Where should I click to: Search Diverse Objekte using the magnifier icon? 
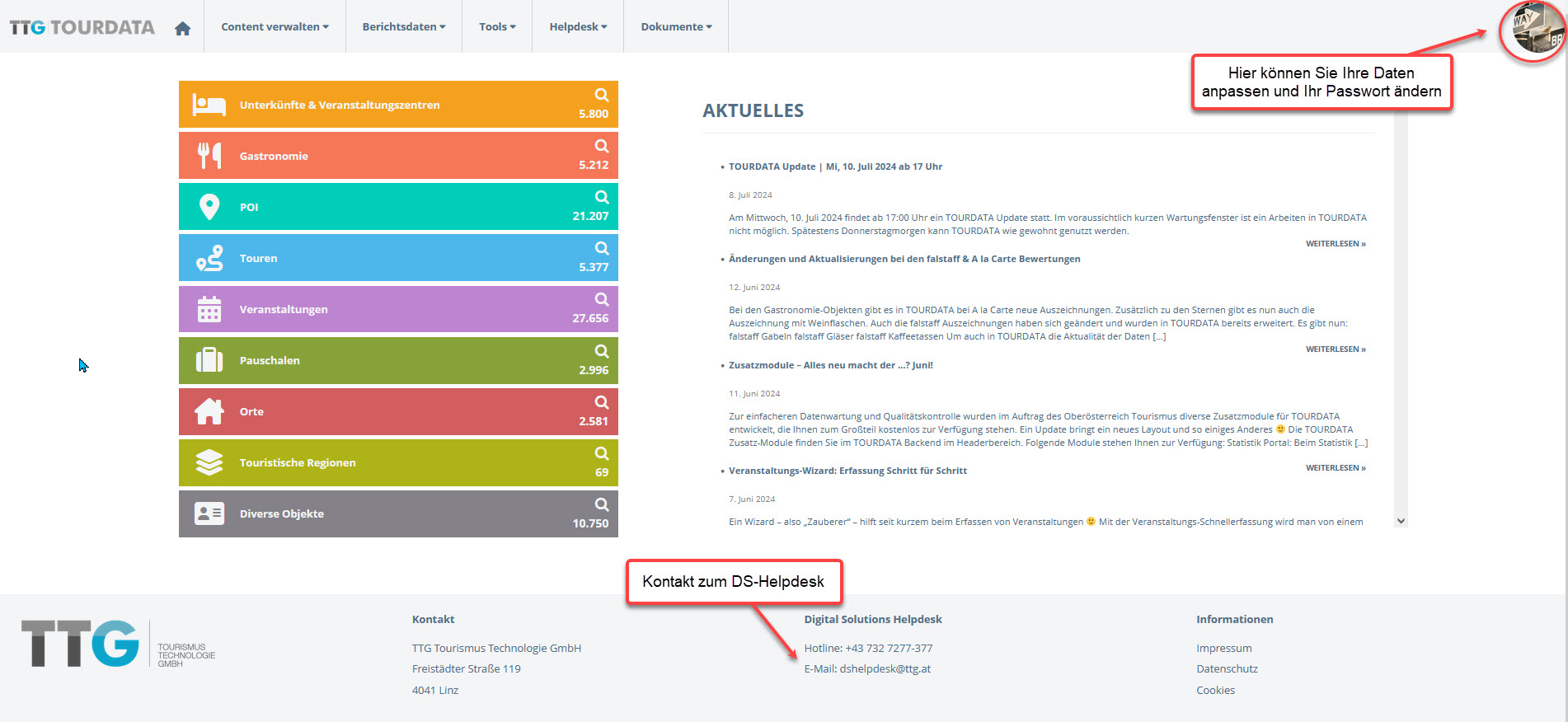pyautogui.click(x=602, y=504)
